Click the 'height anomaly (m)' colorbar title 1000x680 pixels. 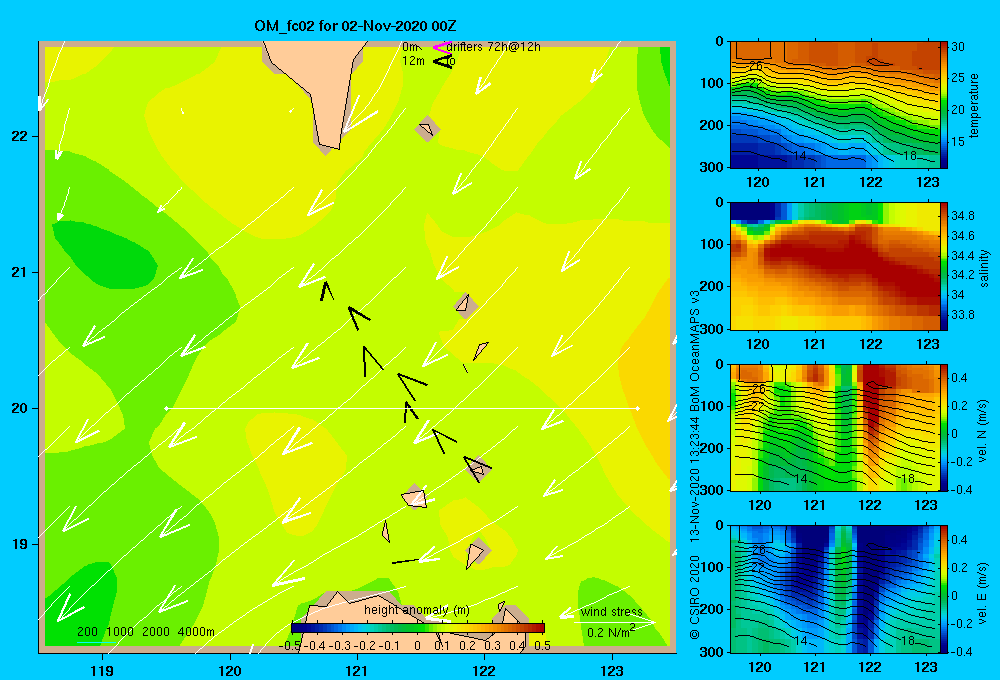coord(416,610)
